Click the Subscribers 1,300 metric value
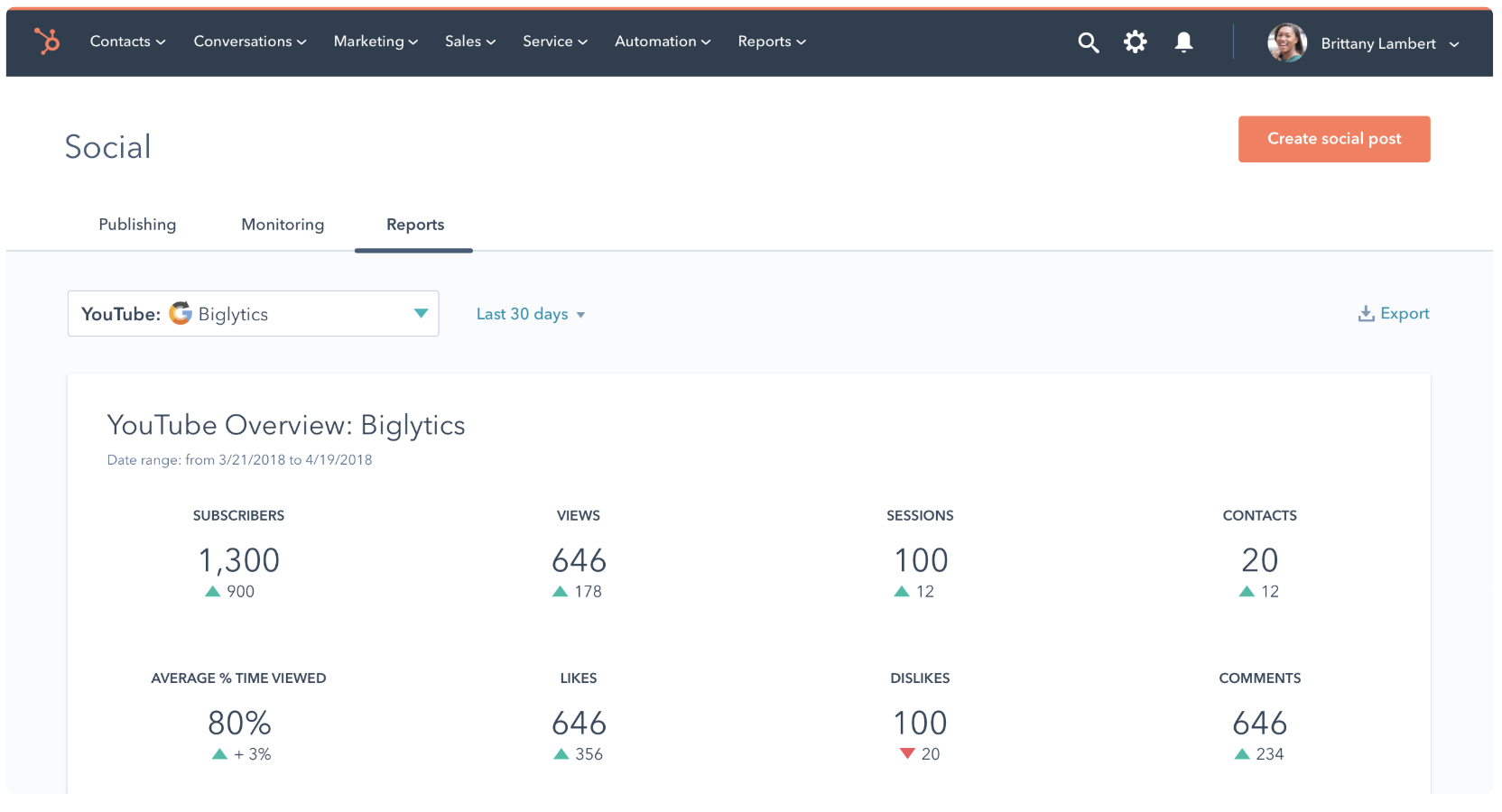The width and height of the screenshot is (1502, 812). tap(239, 560)
